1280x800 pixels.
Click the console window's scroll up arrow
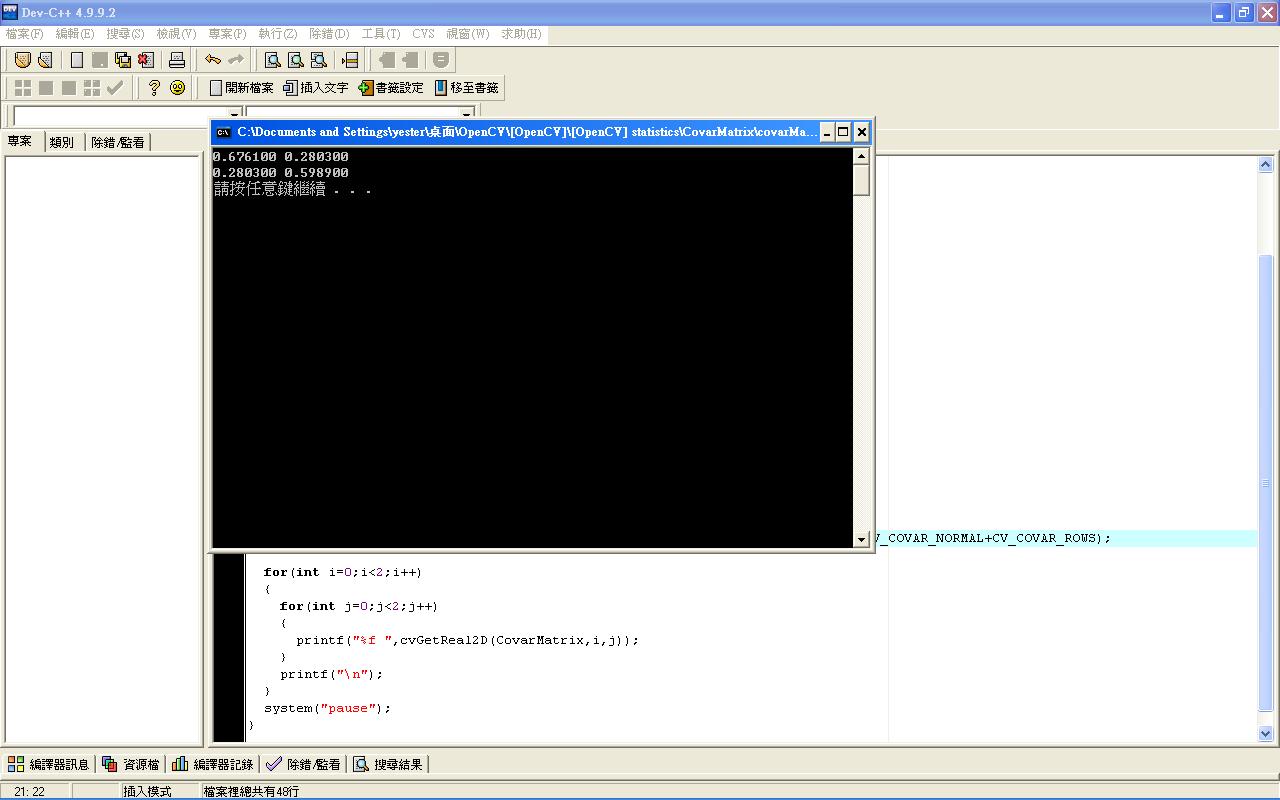861,156
